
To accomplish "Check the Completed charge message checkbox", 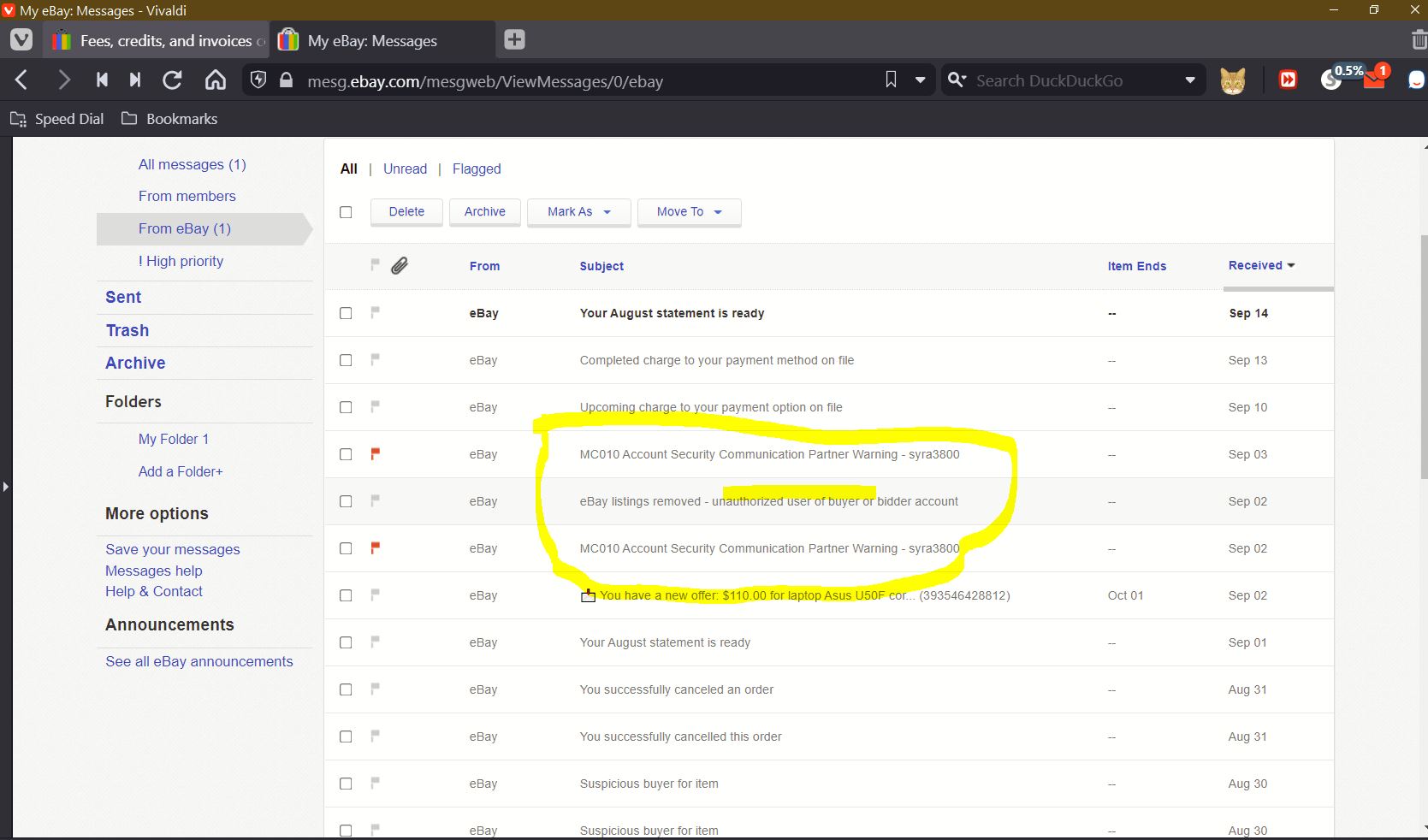I will tap(346, 360).
